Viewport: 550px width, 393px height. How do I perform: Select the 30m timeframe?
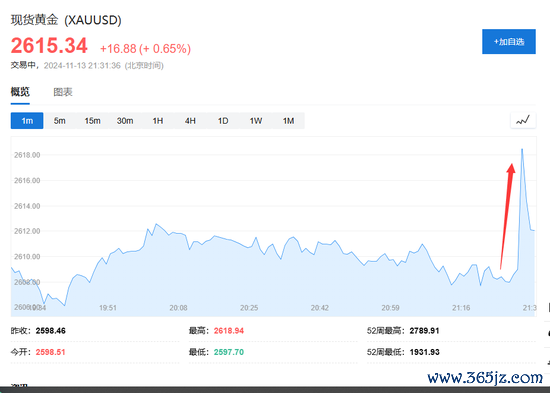[125, 121]
